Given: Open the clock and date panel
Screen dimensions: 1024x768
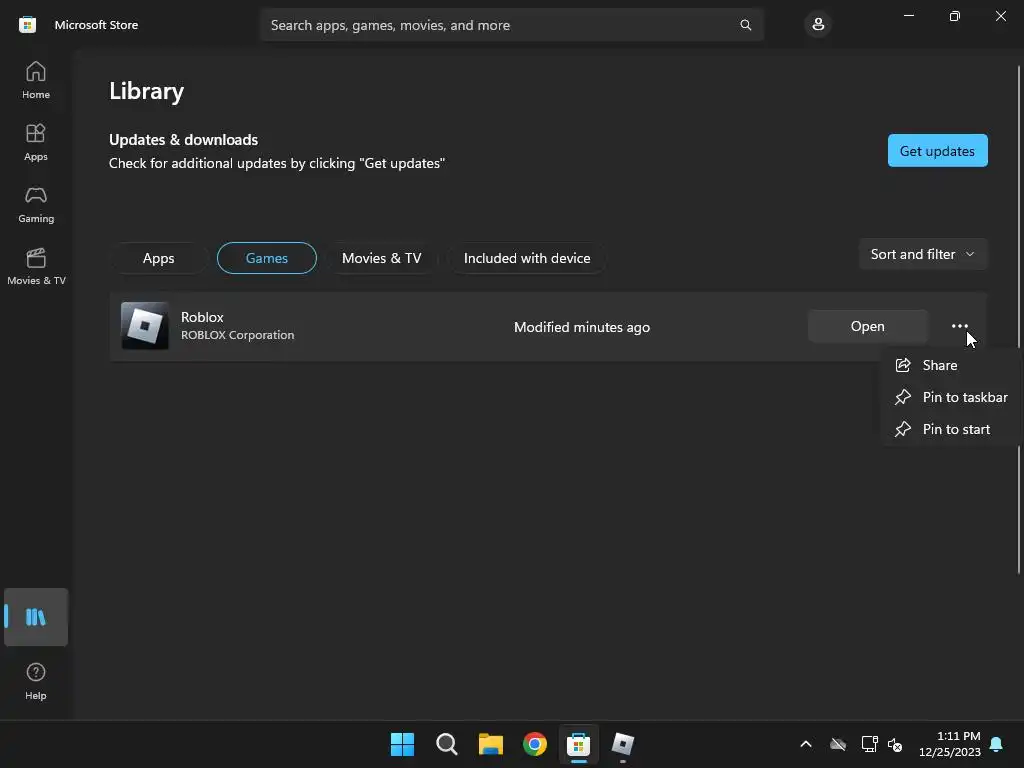Looking at the screenshot, I should [950, 744].
